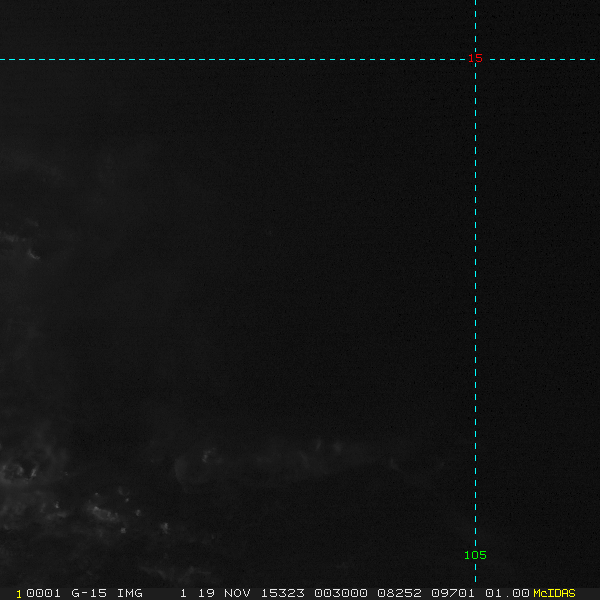The height and width of the screenshot is (600, 600).
Task: Click the red 15 latitude label
Action: (475, 58)
